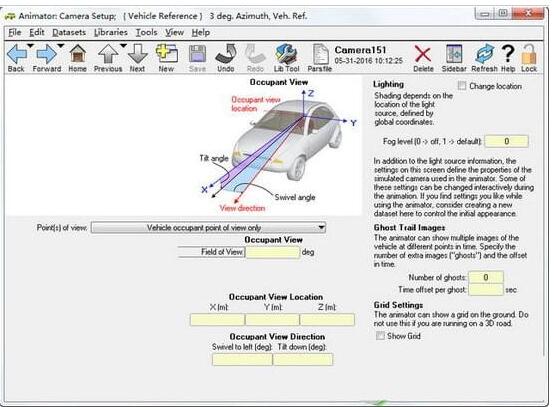Go to the Home screen icon
This screenshot has width=554, height=407.
(x=77, y=54)
